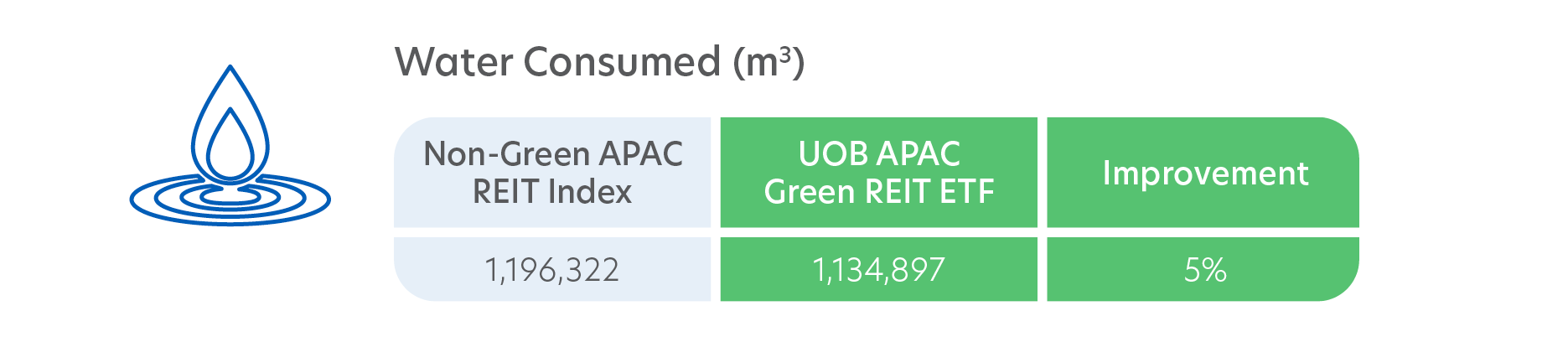The height and width of the screenshot is (337, 1568).
Task: Click the (m³) unit in the title
Action: [768, 63]
